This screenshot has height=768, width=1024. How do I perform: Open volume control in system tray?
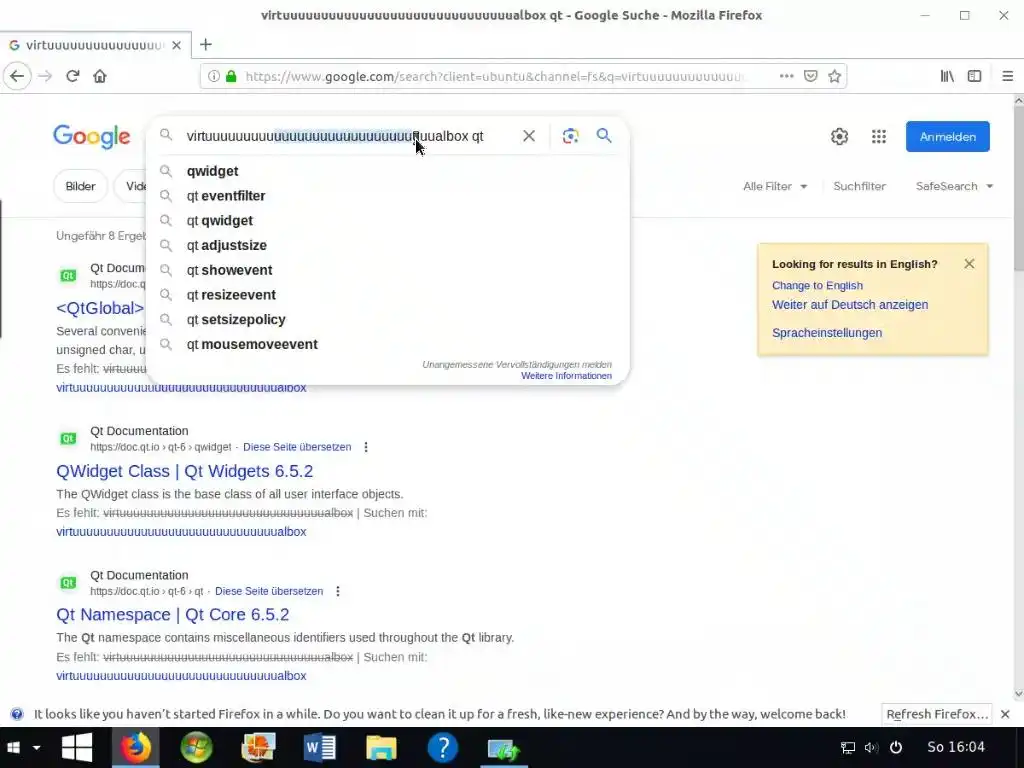871,747
